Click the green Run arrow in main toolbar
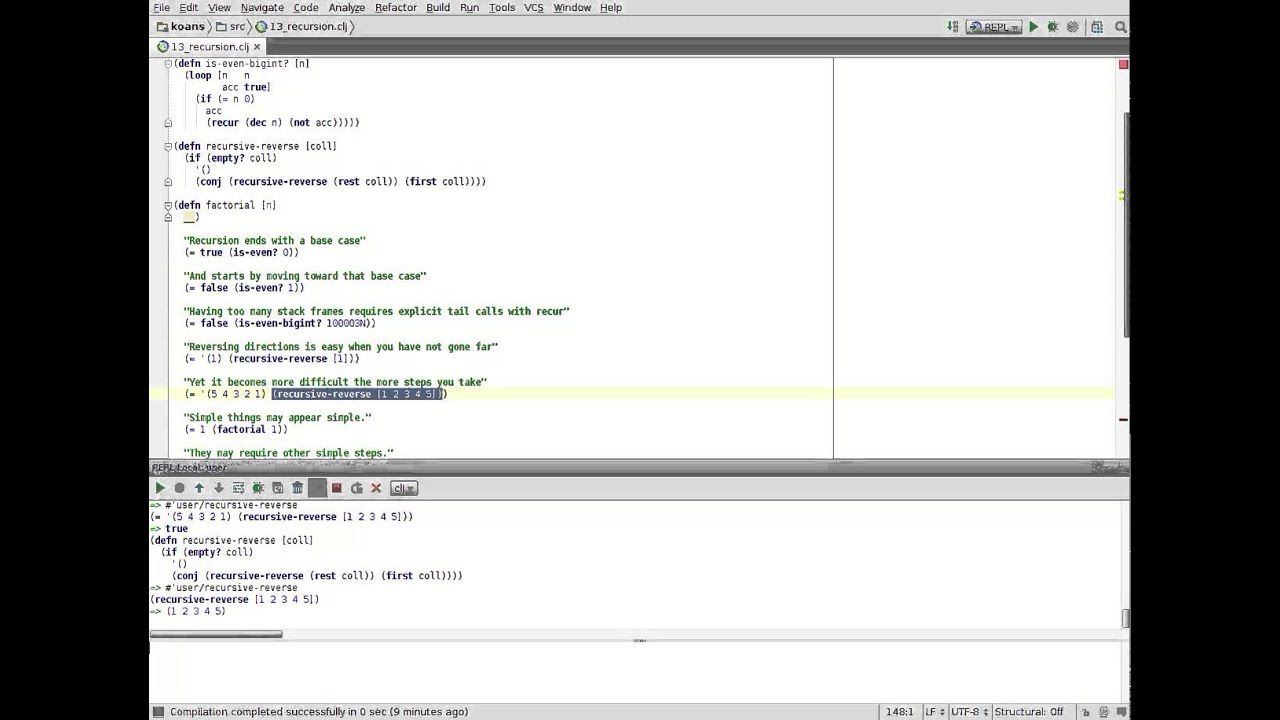Image resolution: width=1280 pixels, height=720 pixels. (1033, 27)
